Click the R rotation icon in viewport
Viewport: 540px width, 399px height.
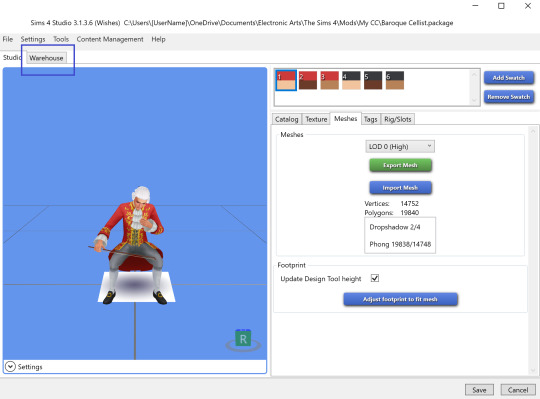click(x=243, y=340)
